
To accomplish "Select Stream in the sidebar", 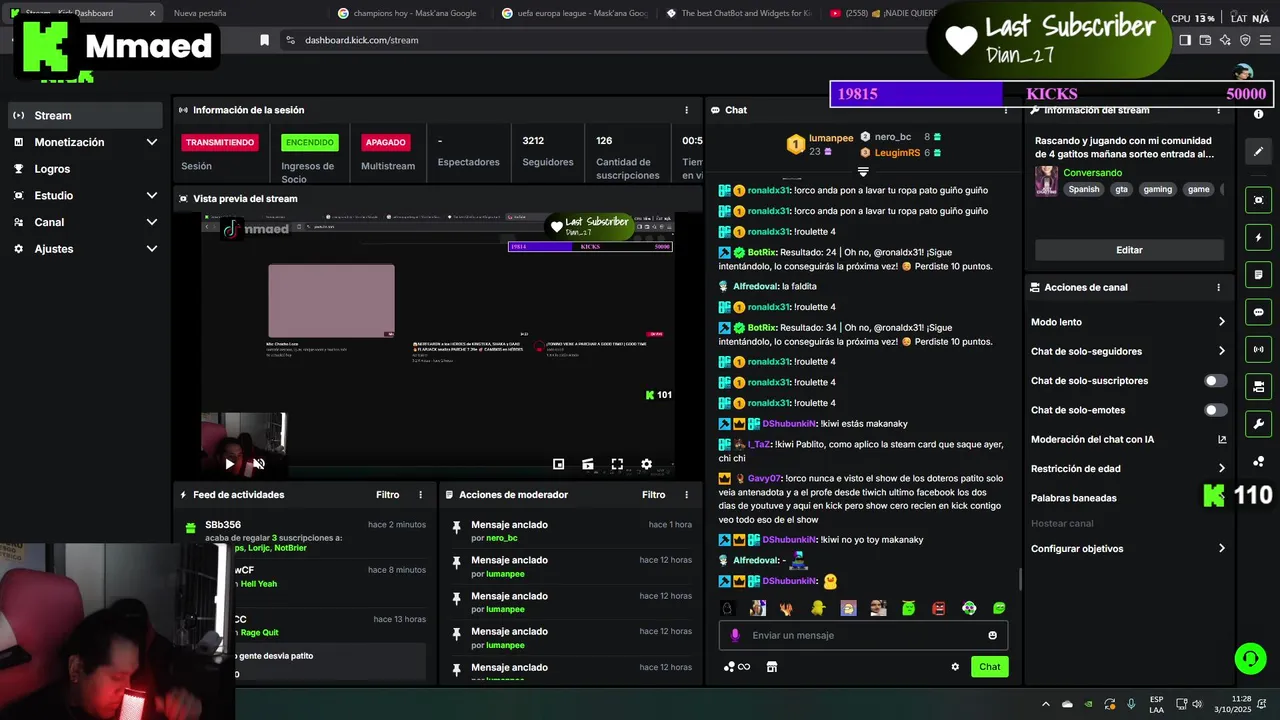I will (x=83, y=115).
